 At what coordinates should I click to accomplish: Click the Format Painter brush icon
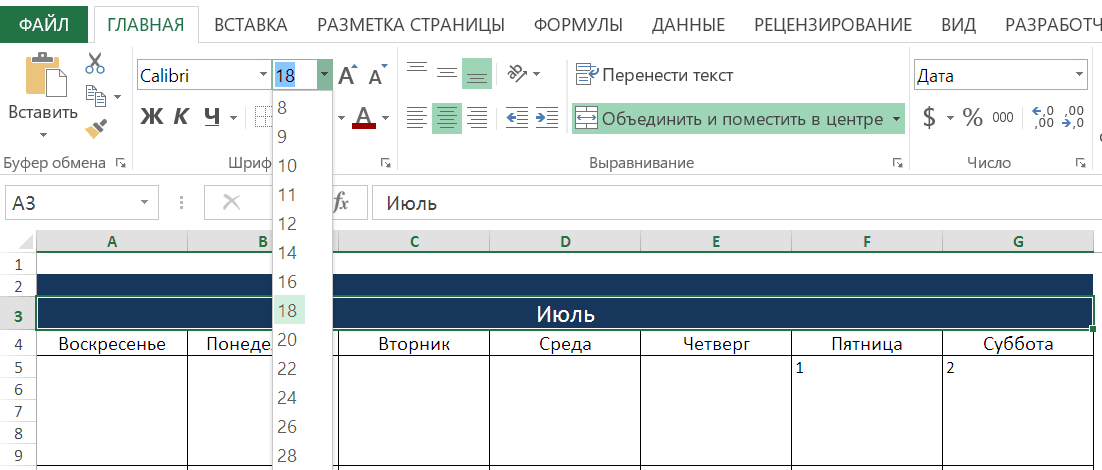pos(95,129)
